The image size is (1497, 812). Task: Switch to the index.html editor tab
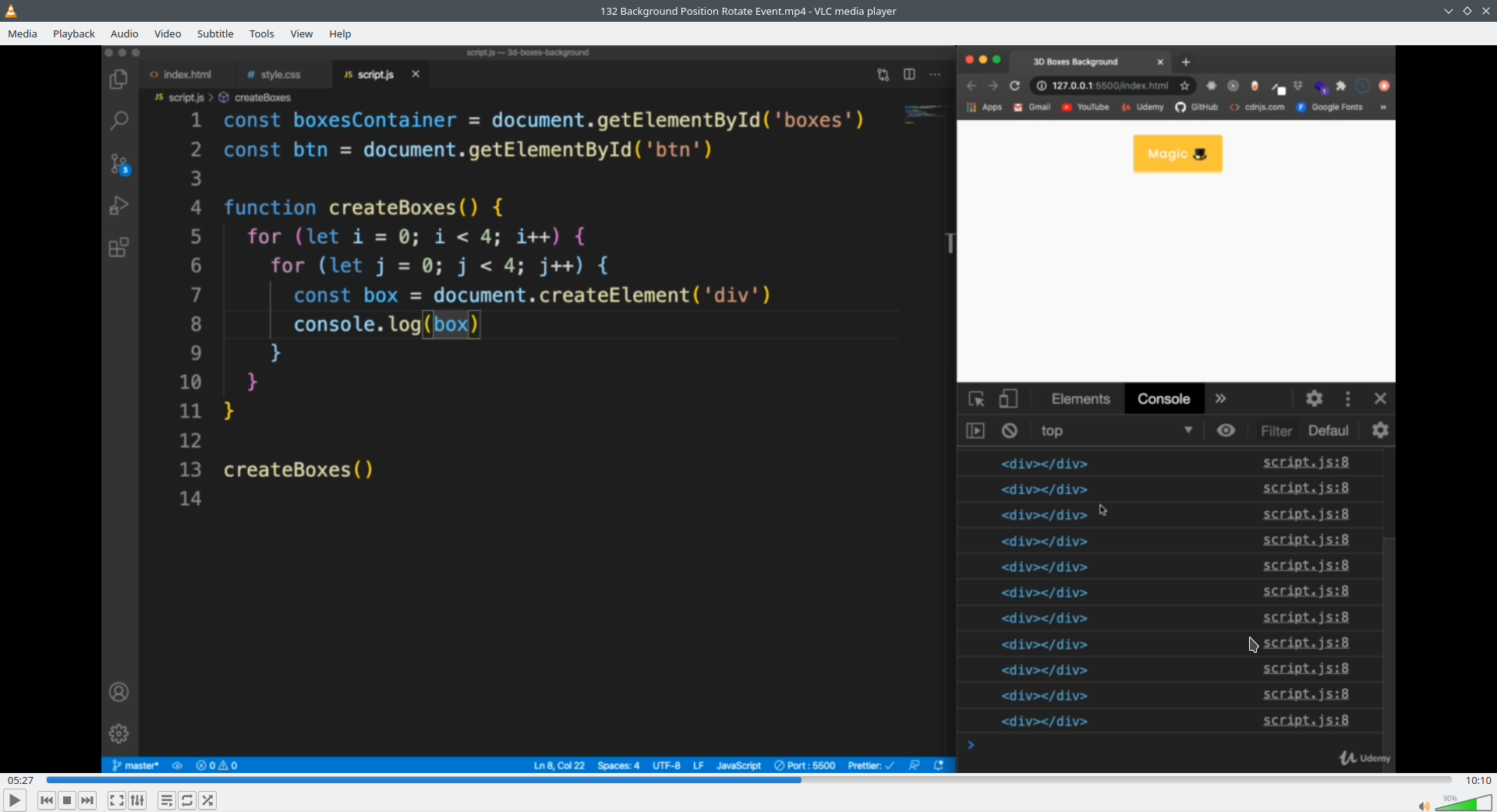pyautogui.click(x=187, y=74)
